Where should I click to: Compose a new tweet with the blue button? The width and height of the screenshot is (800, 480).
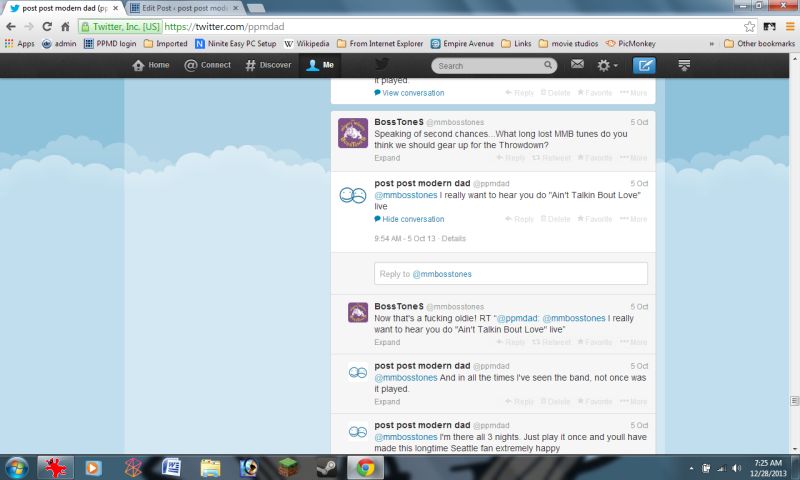[x=644, y=65]
